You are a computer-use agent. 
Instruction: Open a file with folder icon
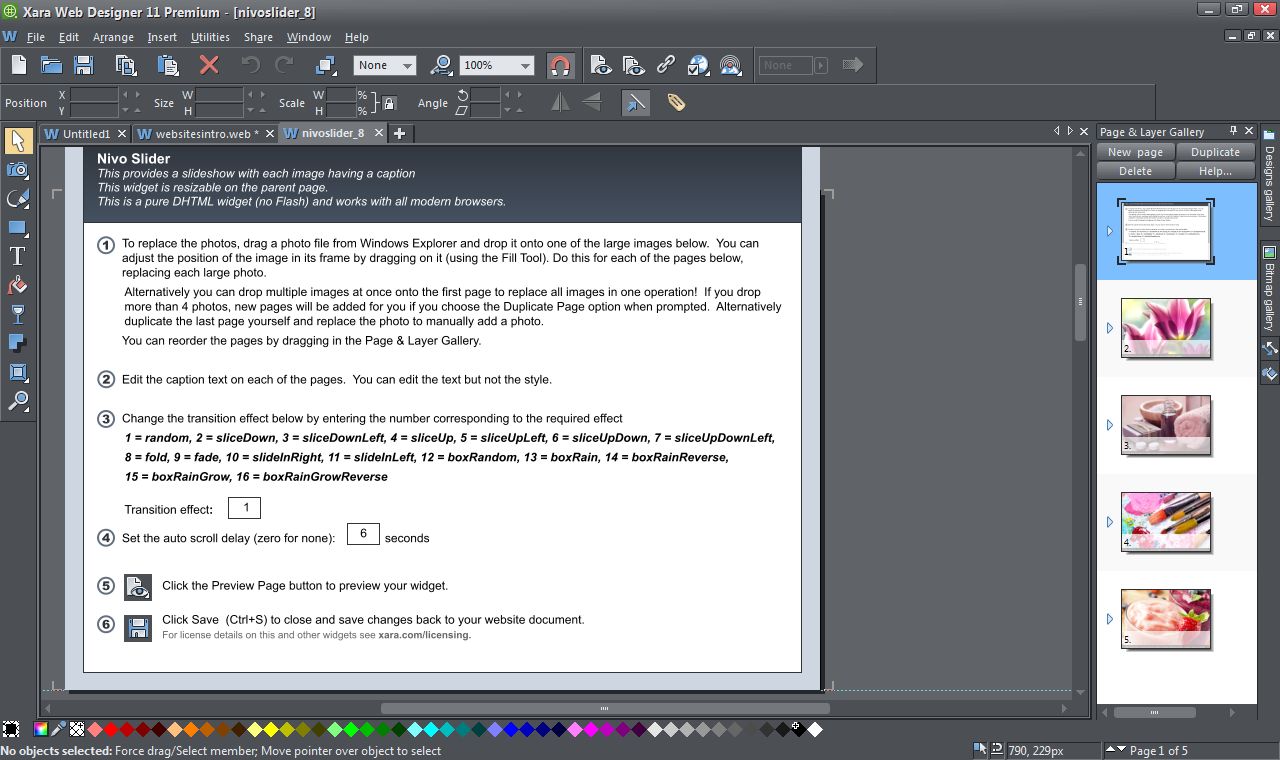tap(51, 66)
